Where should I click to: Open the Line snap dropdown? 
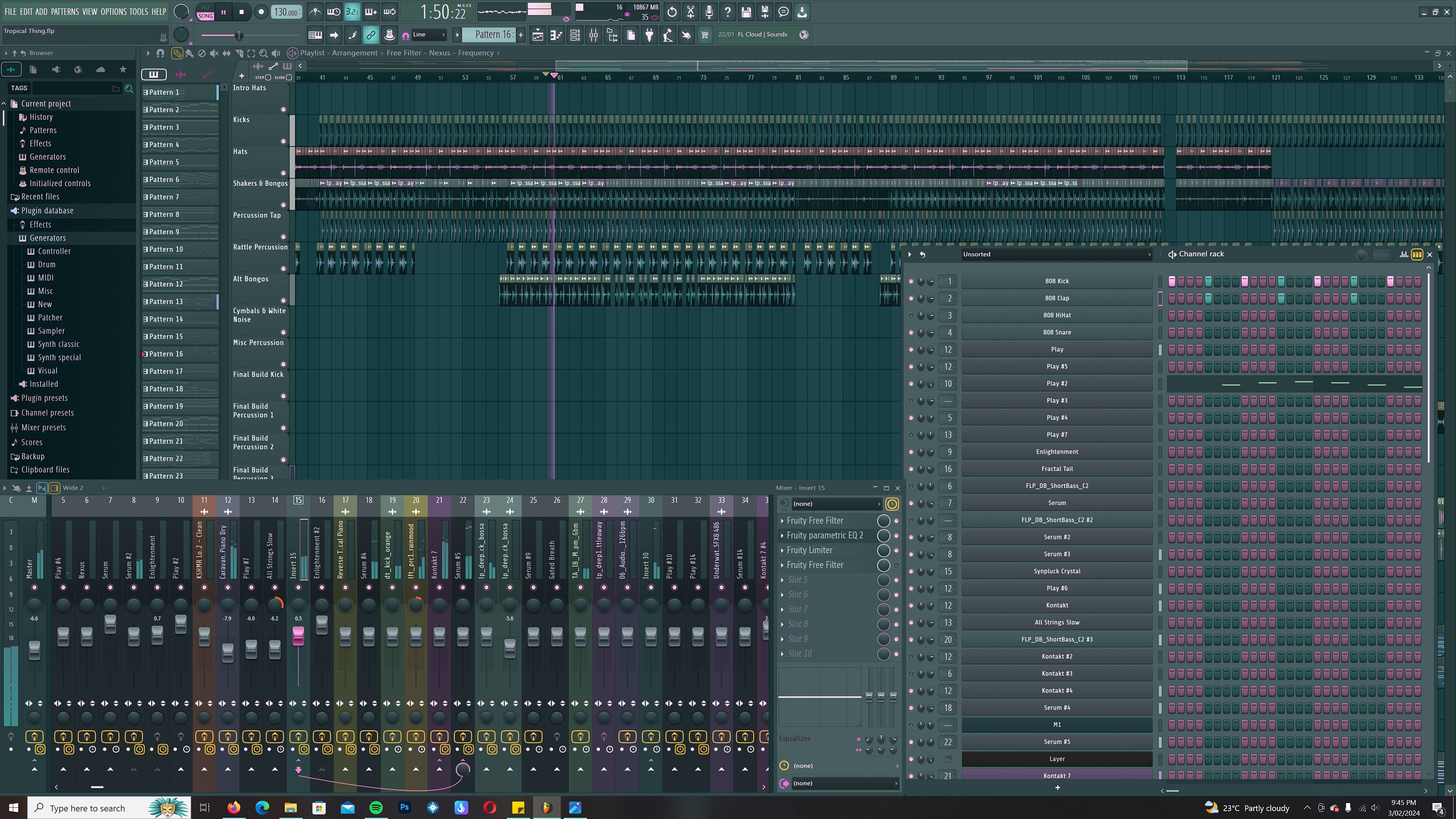click(x=425, y=34)
